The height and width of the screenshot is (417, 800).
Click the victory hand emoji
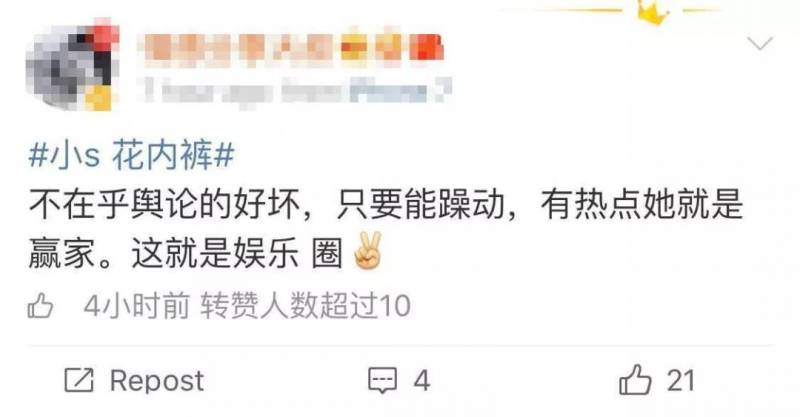click(x=368, y=251)
